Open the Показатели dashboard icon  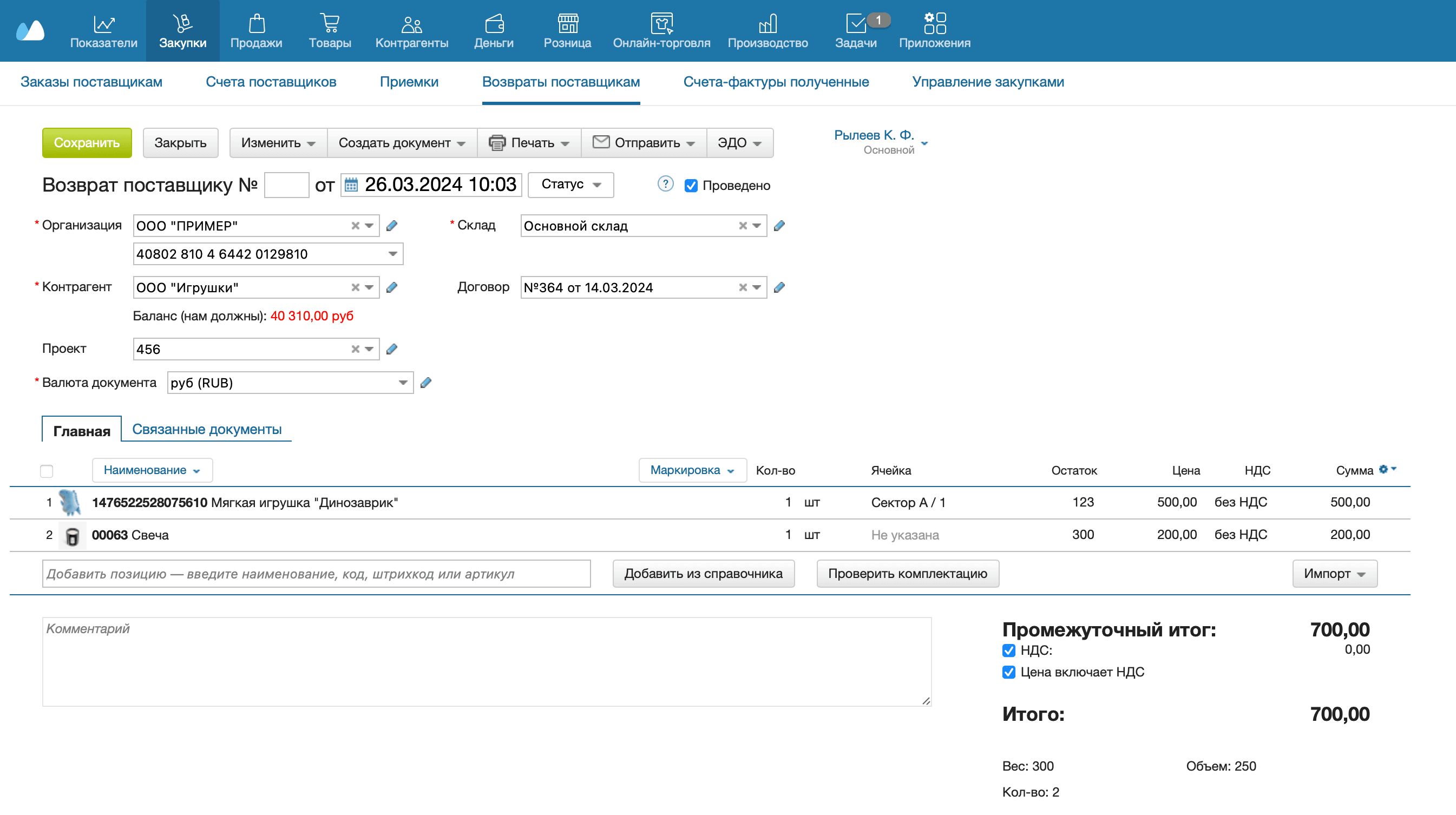click(x=104, y=24)
